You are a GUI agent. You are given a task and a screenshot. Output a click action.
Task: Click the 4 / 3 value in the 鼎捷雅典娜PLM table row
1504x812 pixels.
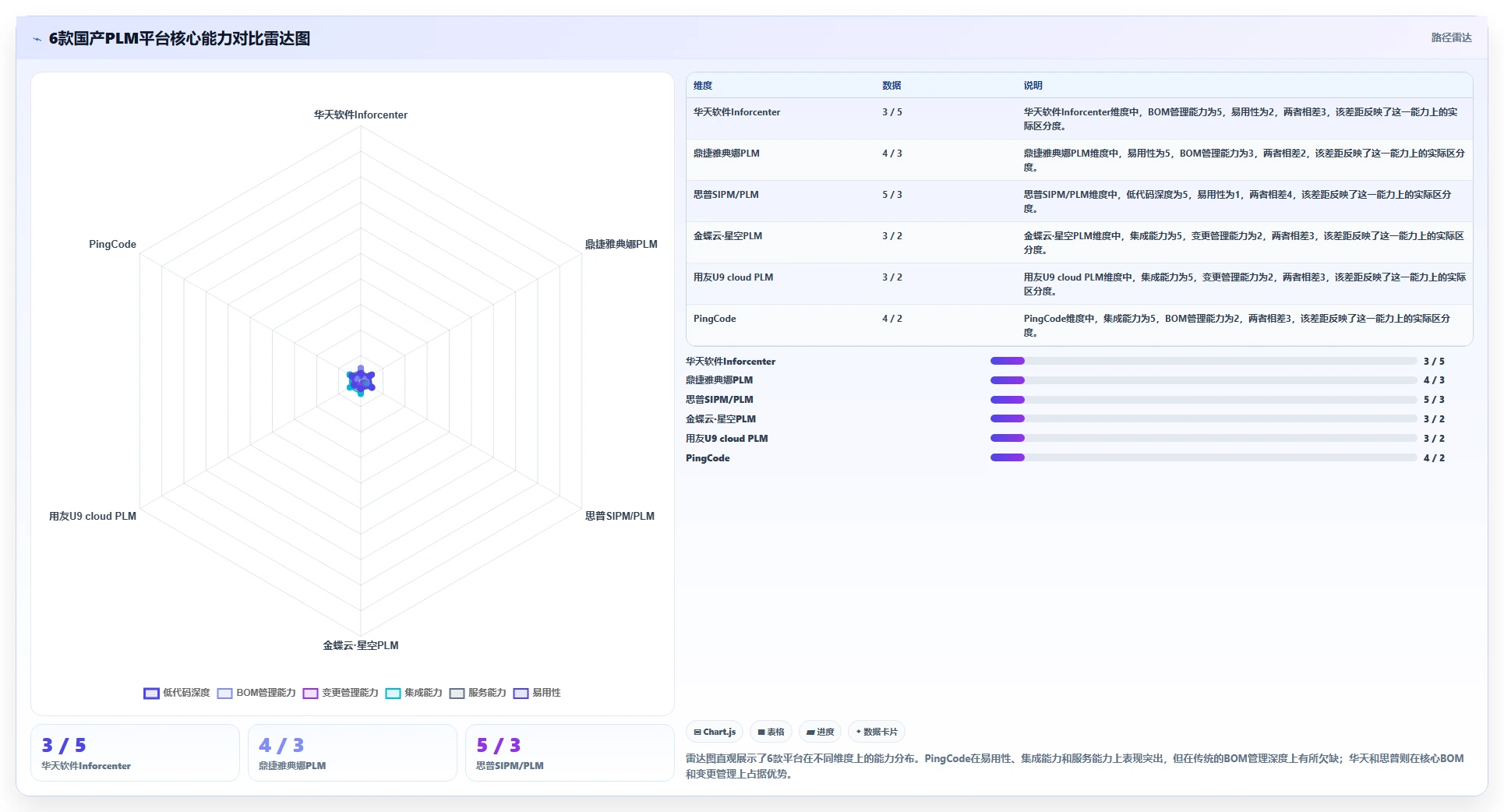point(891,154)
